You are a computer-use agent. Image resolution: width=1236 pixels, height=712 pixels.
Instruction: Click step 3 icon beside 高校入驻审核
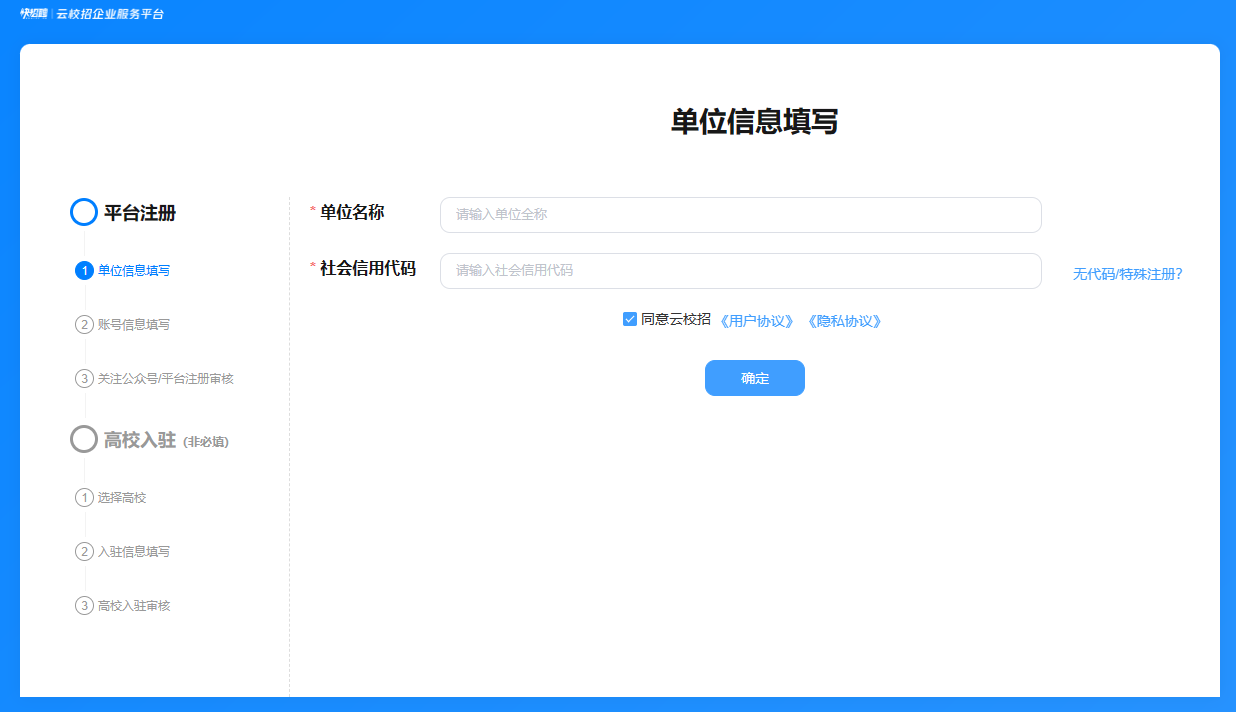tap(84, 605)
